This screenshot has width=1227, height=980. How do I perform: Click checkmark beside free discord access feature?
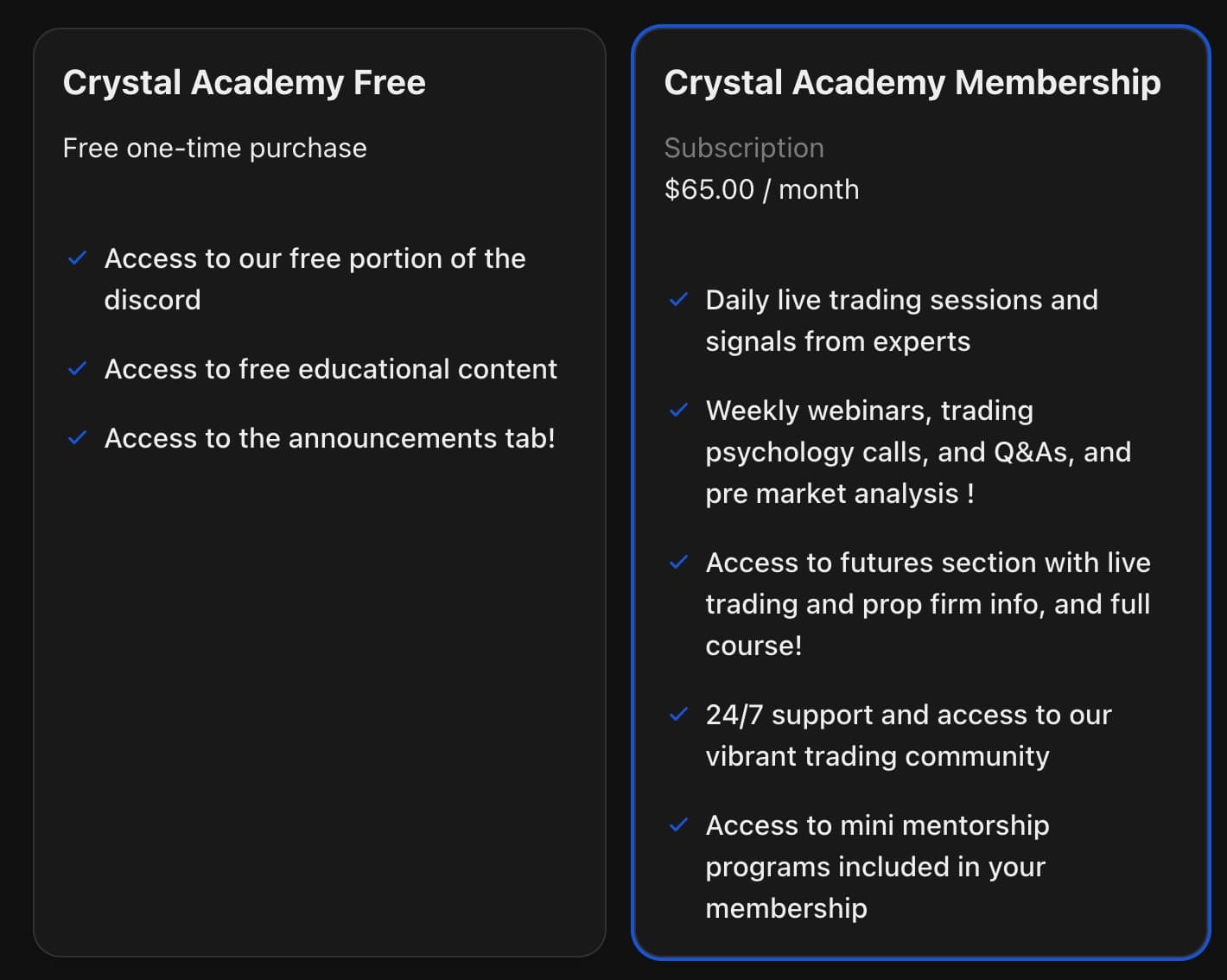78,258
